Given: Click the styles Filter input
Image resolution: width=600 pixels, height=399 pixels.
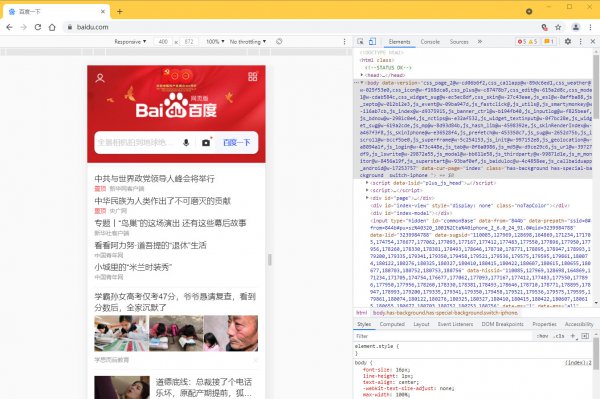Looking at the screenshot, I should click(x=442, y=336).
